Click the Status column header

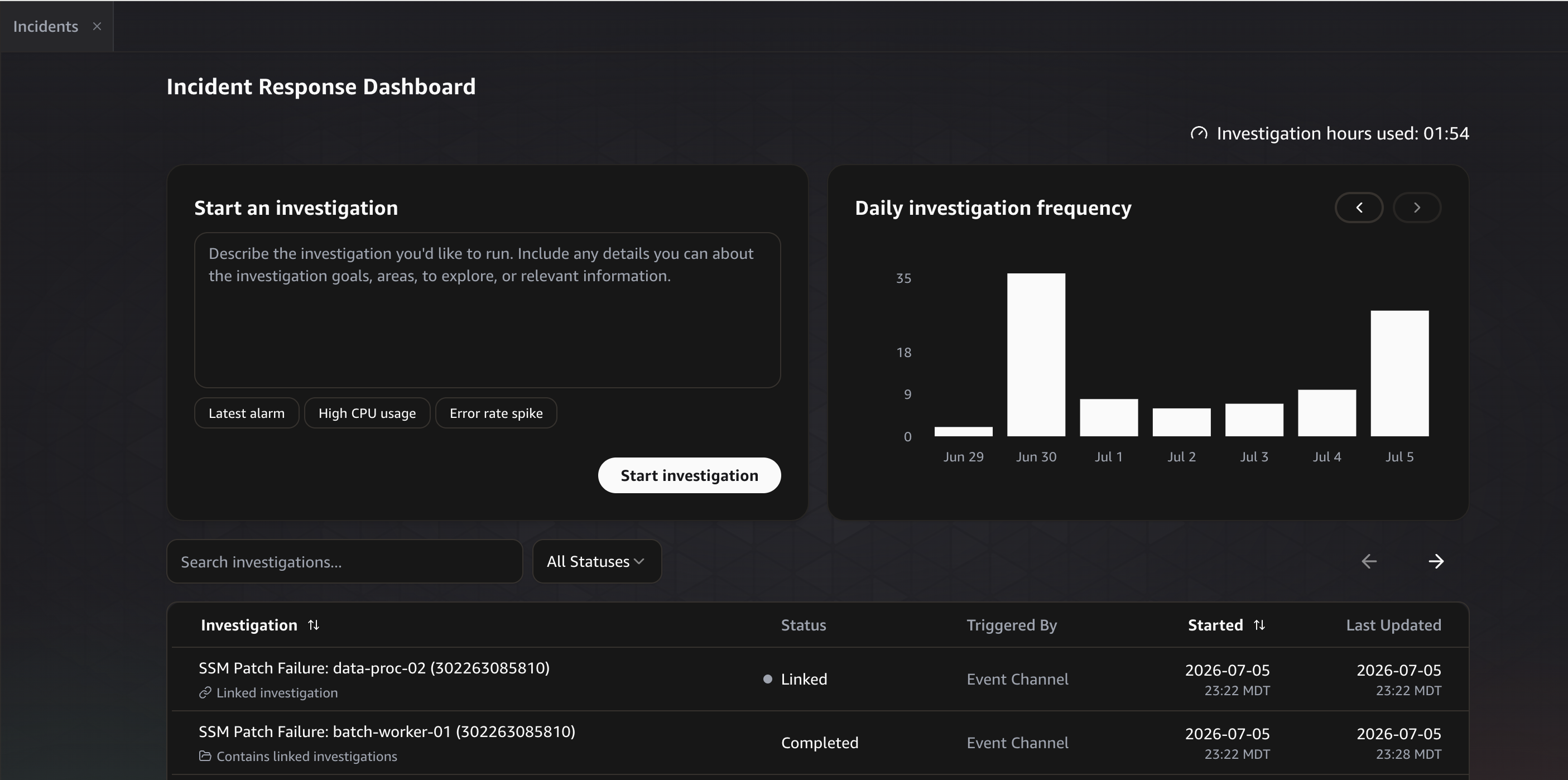(804, 625)
